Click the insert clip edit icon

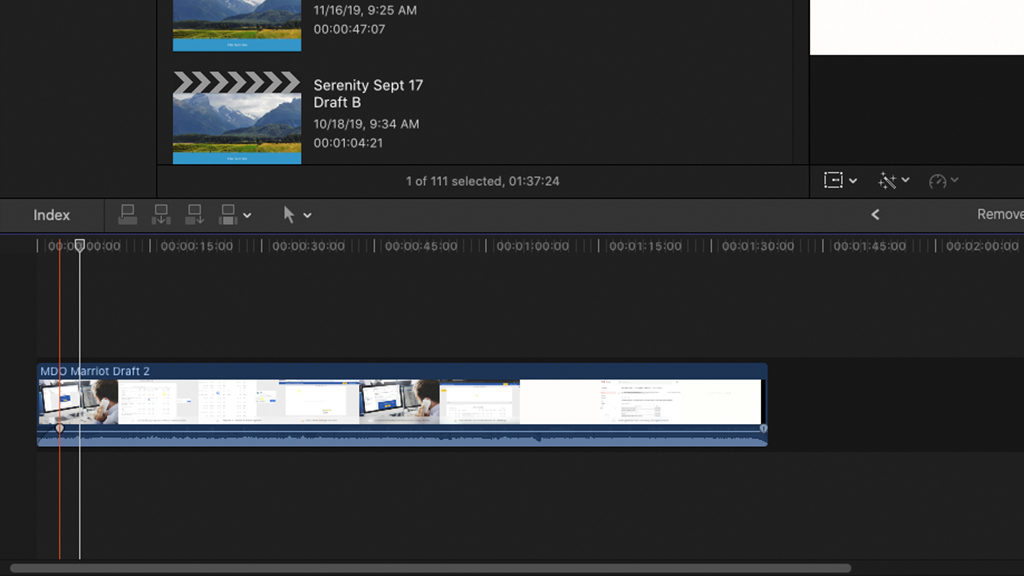pyautogui.click(x=160, y=214)
